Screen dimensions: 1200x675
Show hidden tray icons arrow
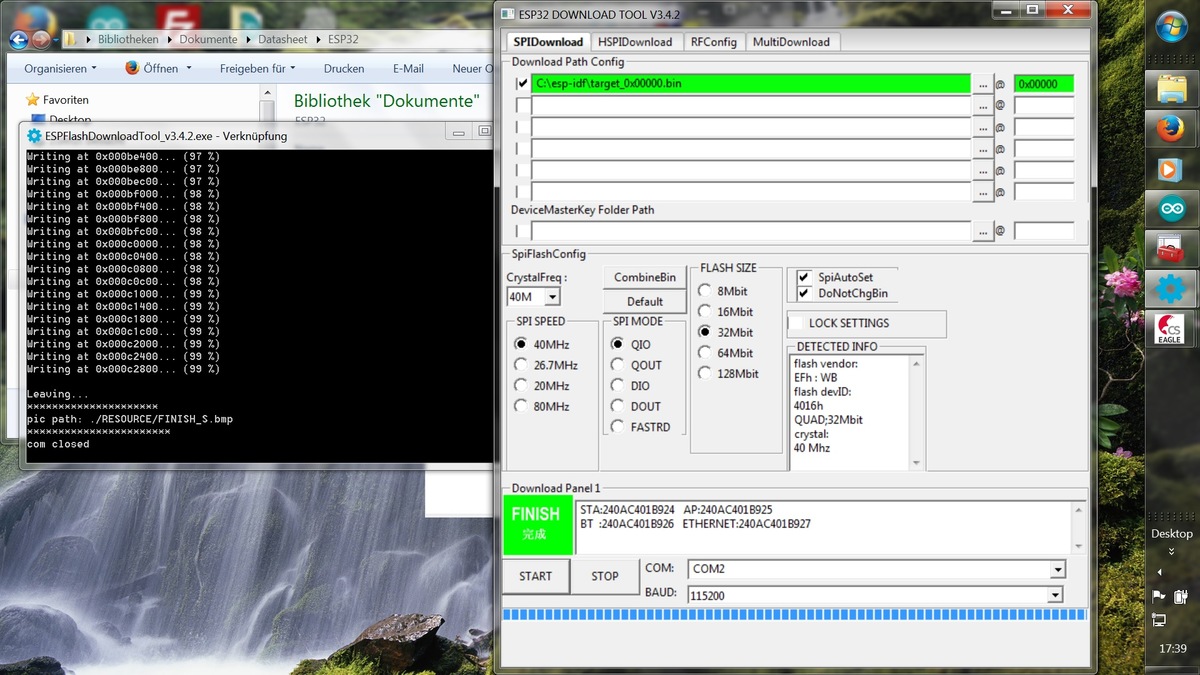point(1160,572)
